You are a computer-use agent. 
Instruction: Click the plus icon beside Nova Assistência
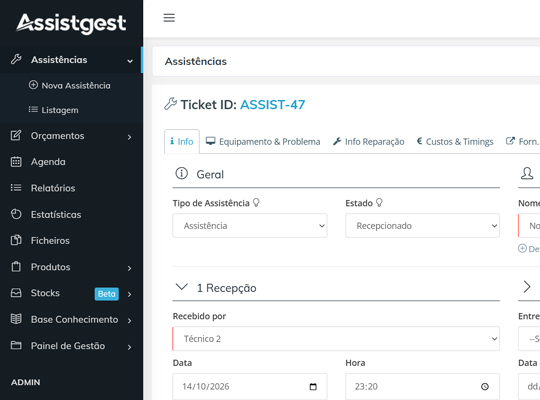pos(33,85)
